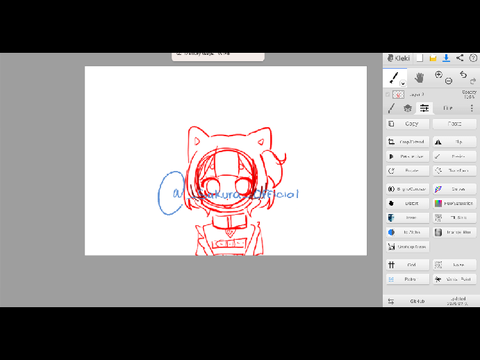Open the Curves filter
Viewport: 480px width, 360px height.
pos(455,189)
